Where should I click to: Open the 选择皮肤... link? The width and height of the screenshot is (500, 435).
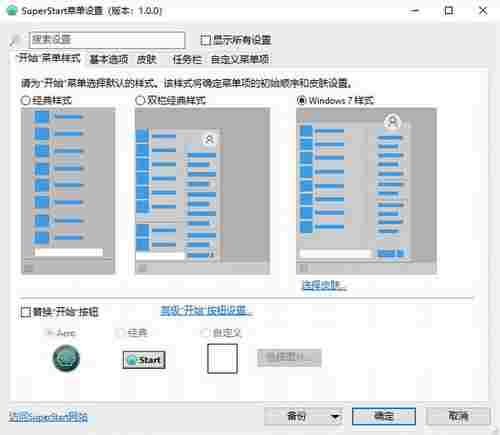pos(324,285)
